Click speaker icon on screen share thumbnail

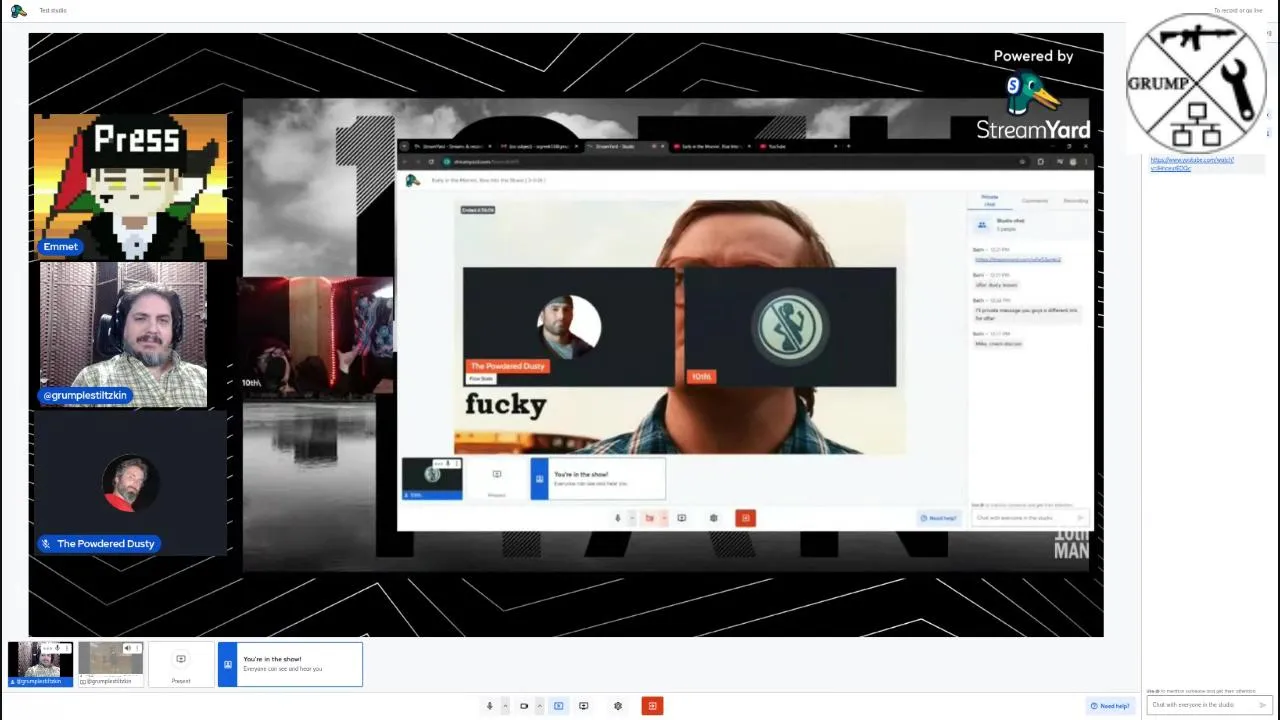tap(127, 648)
